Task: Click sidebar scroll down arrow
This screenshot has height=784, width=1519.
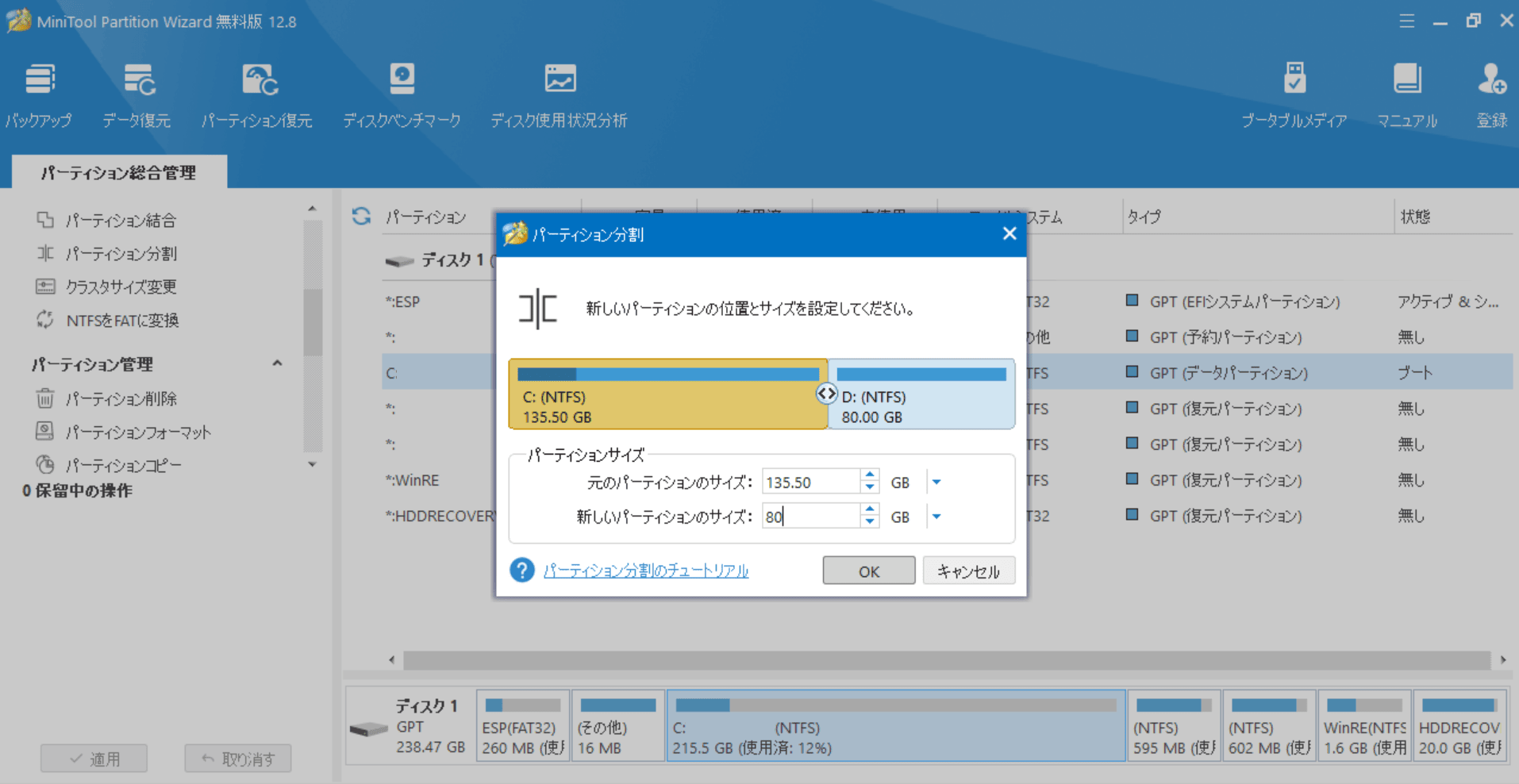Action: [x=312, y=464]
